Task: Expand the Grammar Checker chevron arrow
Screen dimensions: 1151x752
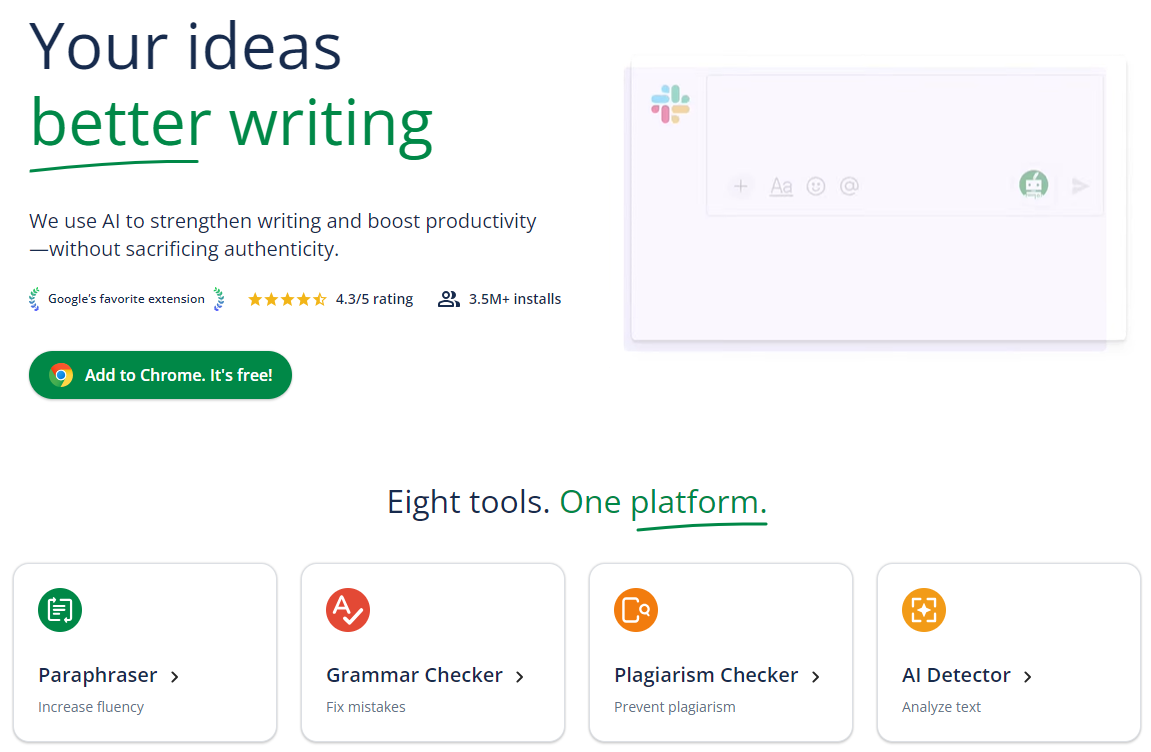Action: pos(520,677)
